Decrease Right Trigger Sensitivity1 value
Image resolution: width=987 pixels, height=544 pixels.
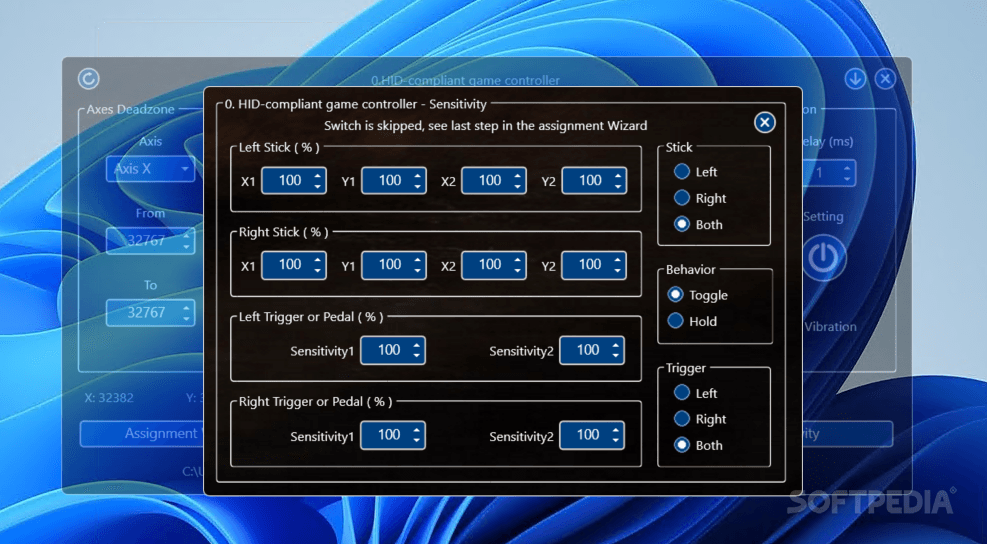417,441
